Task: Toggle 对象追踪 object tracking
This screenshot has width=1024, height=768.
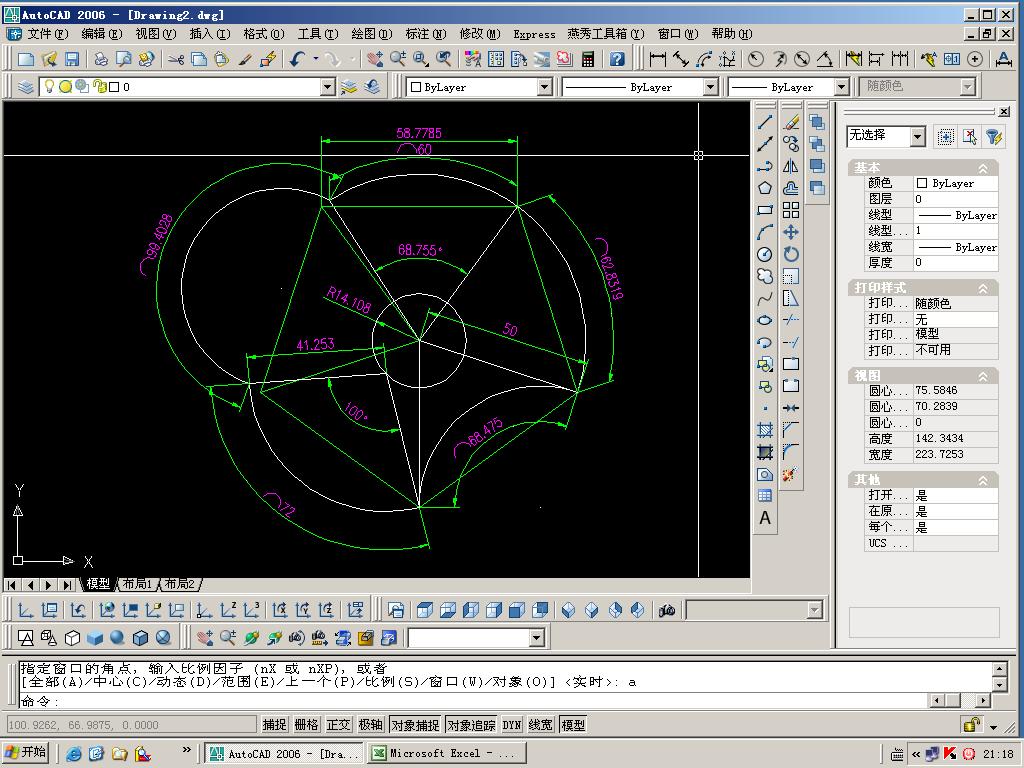Action: [472, 725]
